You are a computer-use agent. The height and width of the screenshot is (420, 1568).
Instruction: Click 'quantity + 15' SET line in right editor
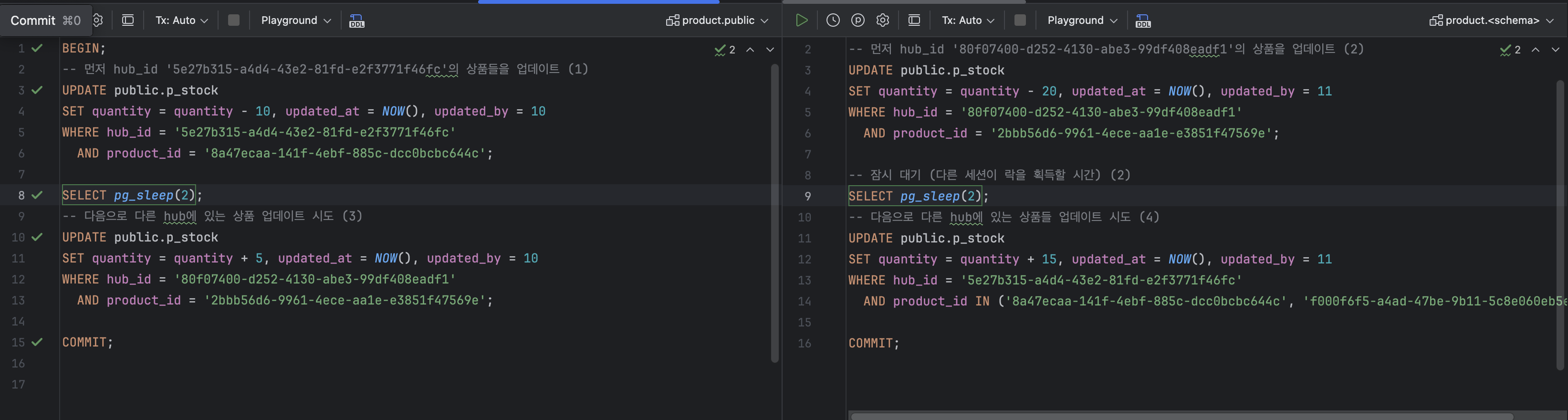point(1090,259)
